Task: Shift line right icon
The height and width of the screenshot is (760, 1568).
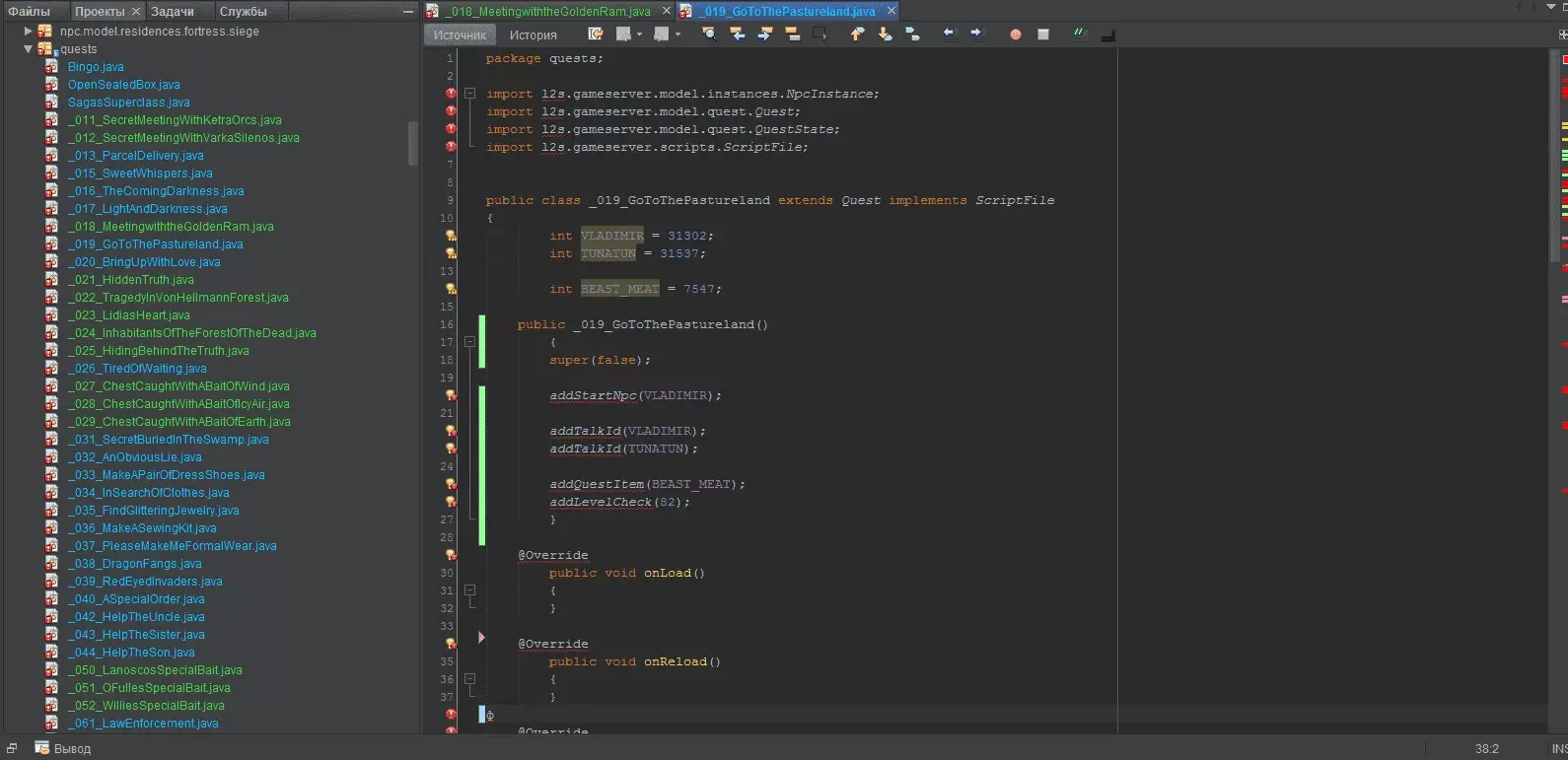Action: [977, 35]
